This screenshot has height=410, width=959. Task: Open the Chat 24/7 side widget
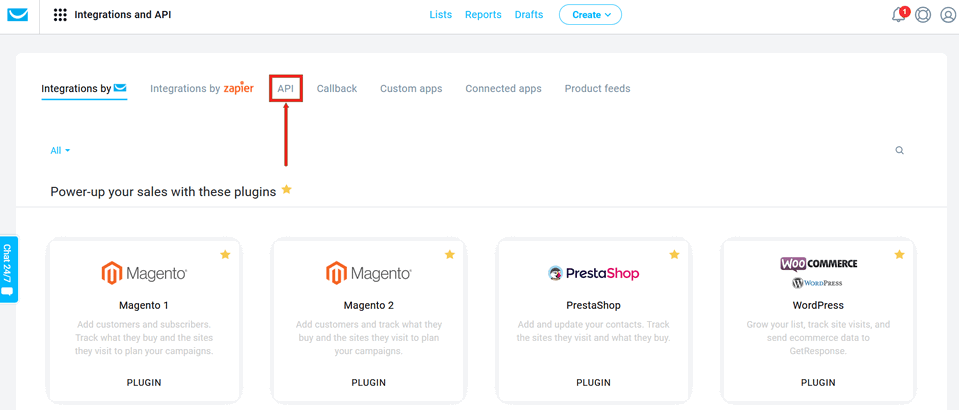tap(8, 269)
